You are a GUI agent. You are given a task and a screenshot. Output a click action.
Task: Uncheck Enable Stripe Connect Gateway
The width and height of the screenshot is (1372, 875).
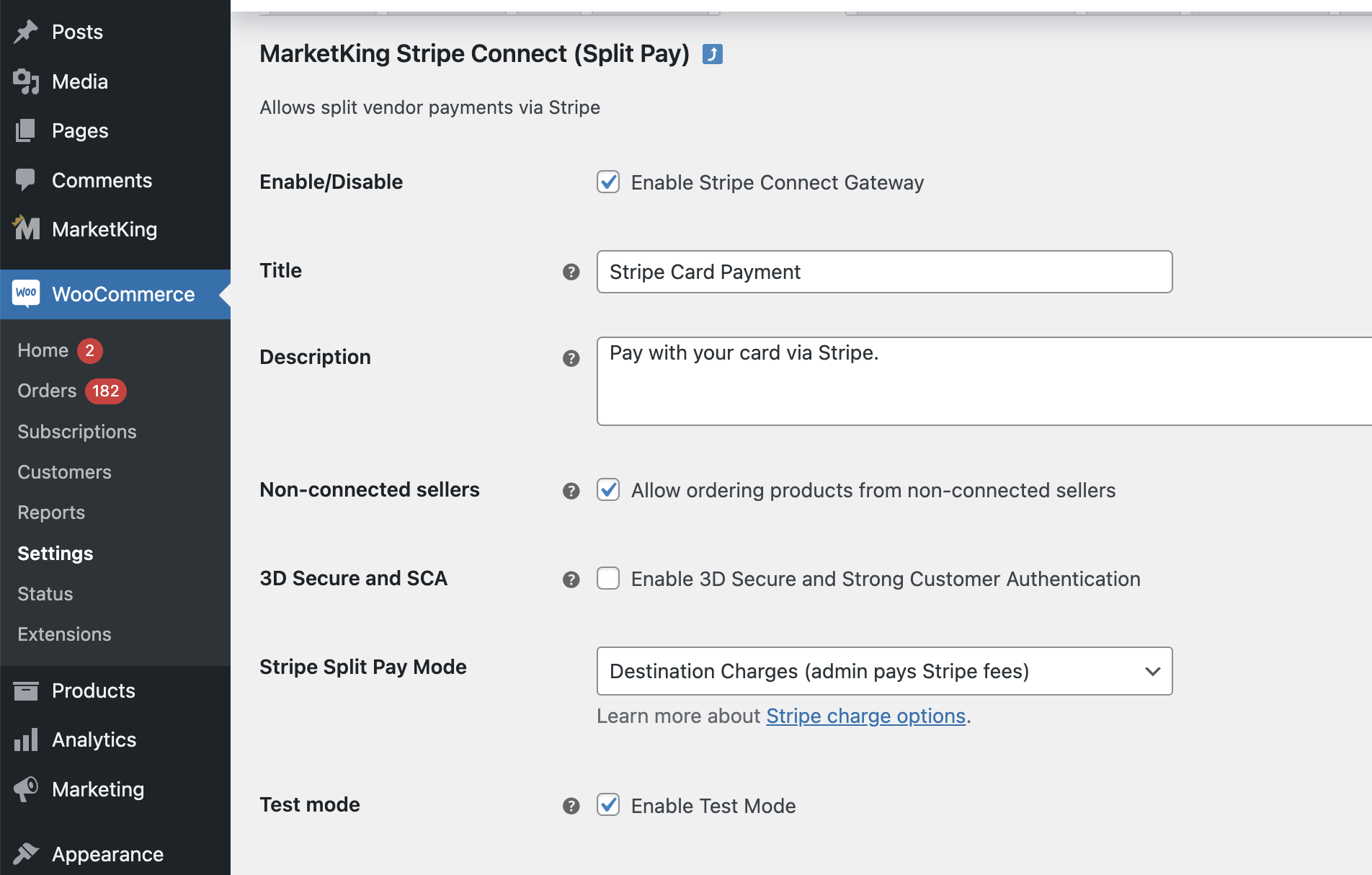coord(608,182)
